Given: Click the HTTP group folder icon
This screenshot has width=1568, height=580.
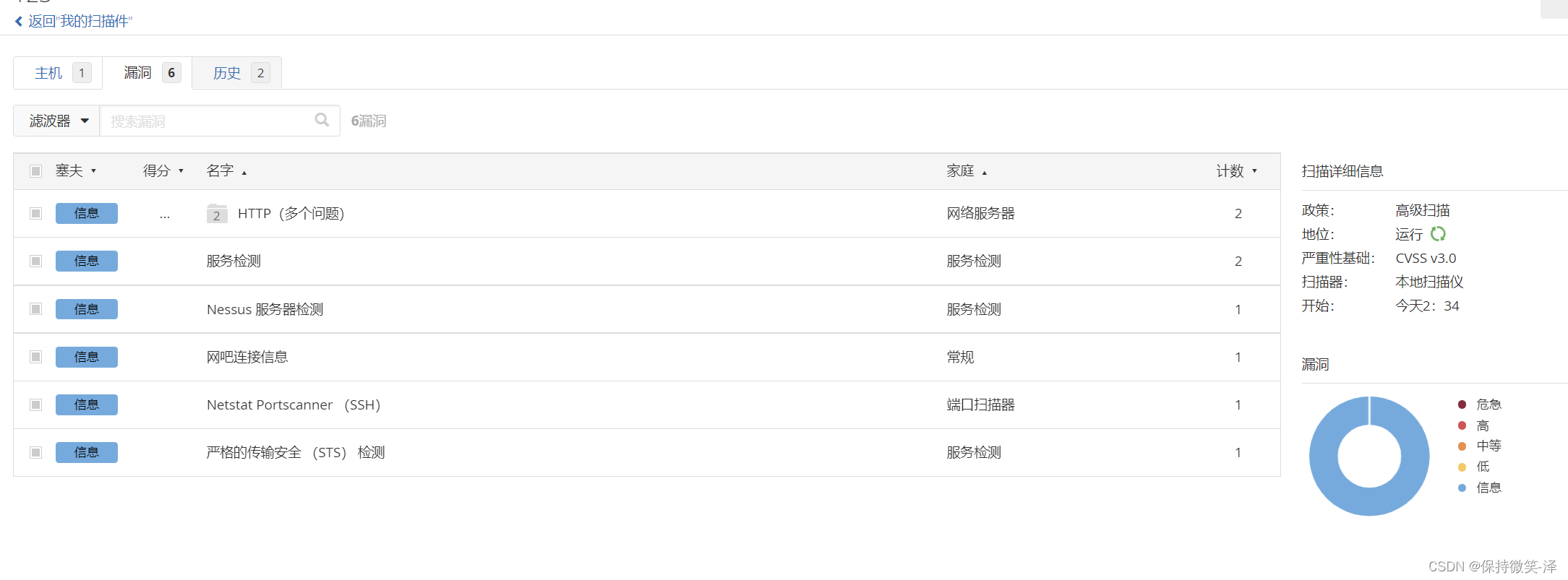Looking at the screenshot, I should [217, 214].
